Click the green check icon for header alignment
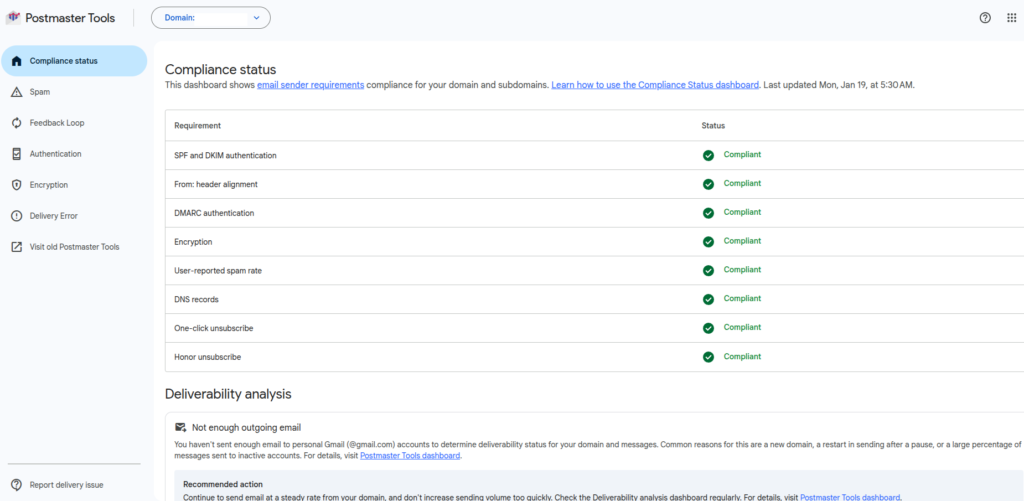 (708, 184)
